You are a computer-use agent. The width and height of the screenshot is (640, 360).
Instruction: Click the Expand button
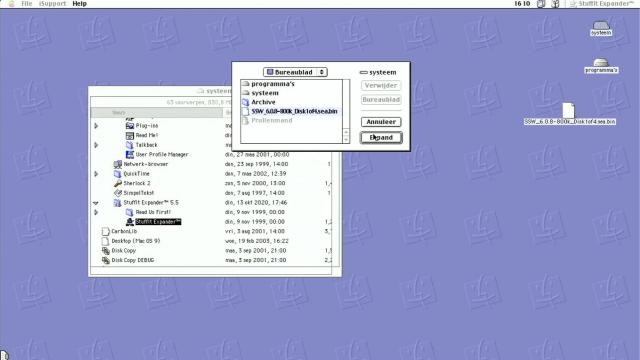point(381,138)
